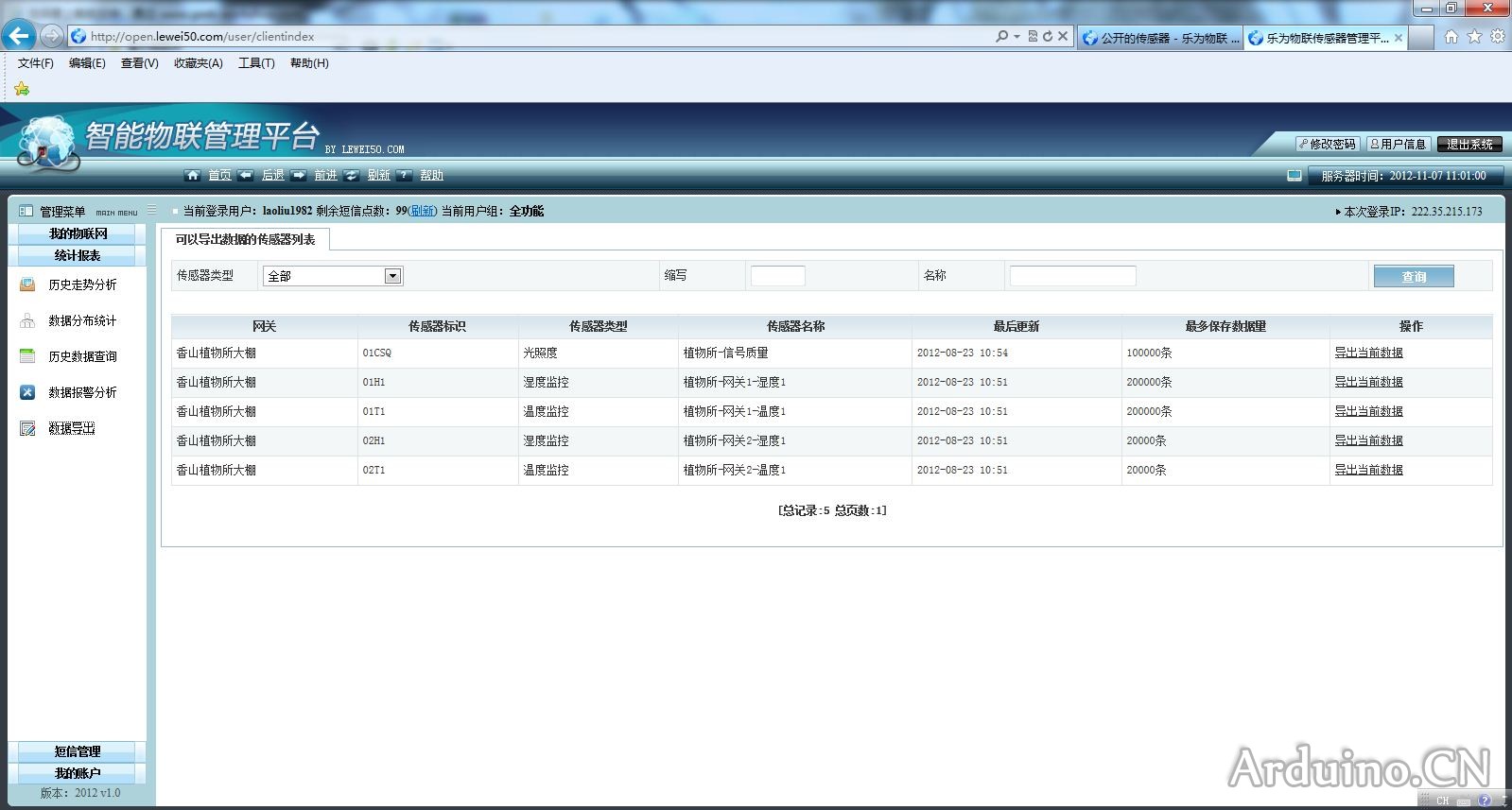The height and width of the screenshot is (810, 1512).
Task: Click the 用户信息 button
Action: 1398,145
